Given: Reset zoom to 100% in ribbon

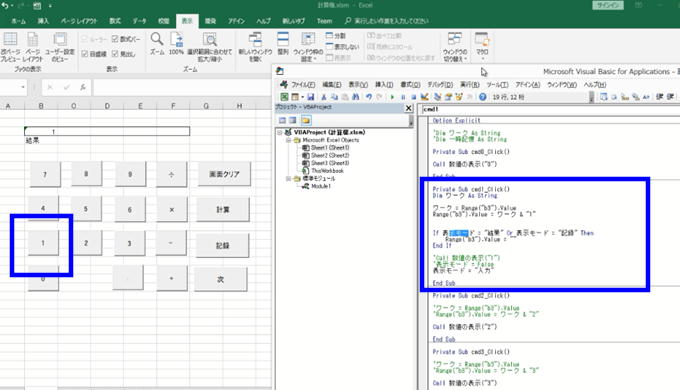Looking at the screenshot, I should point(176,43).
